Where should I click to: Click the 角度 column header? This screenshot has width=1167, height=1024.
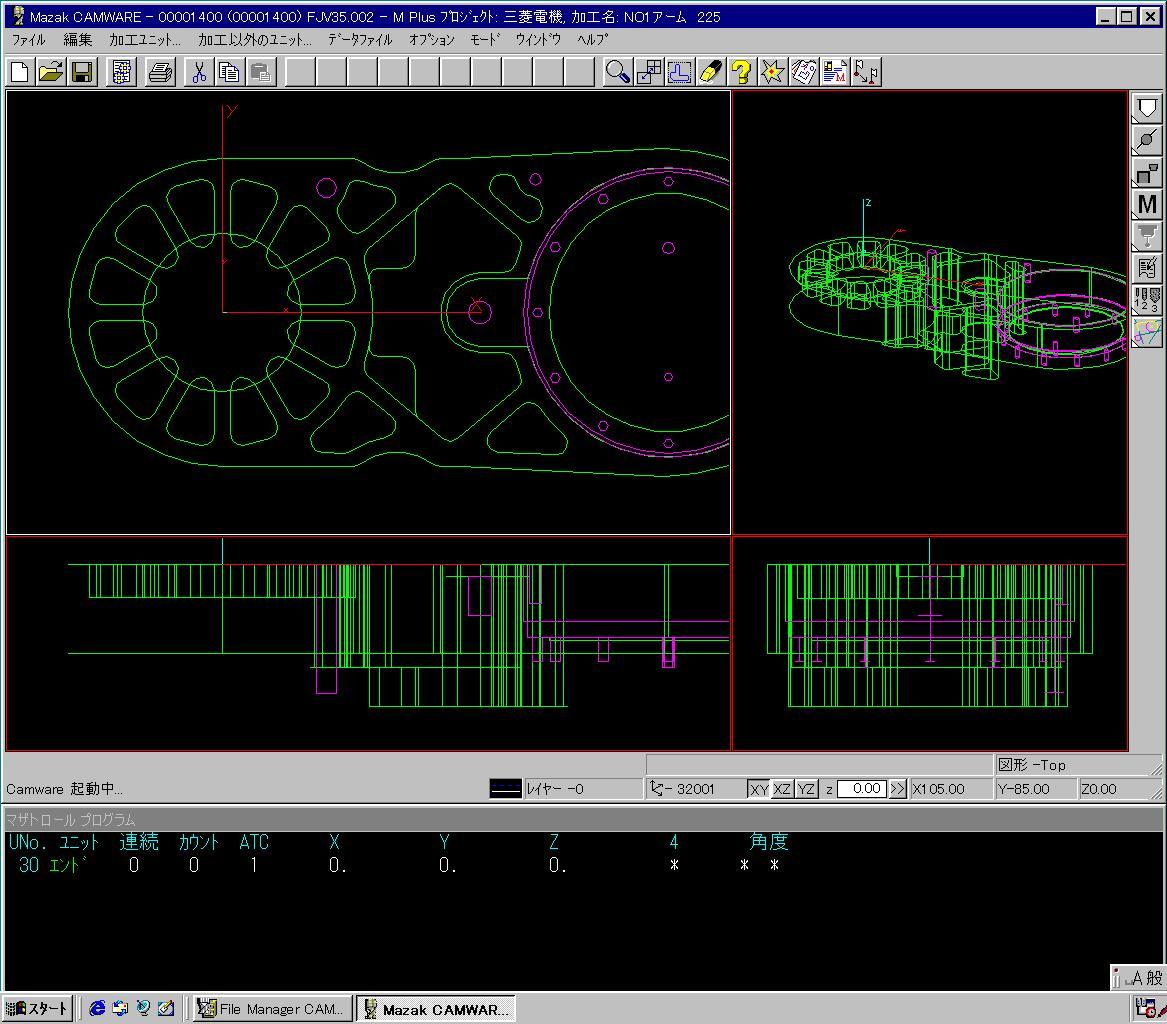point(768,842)
